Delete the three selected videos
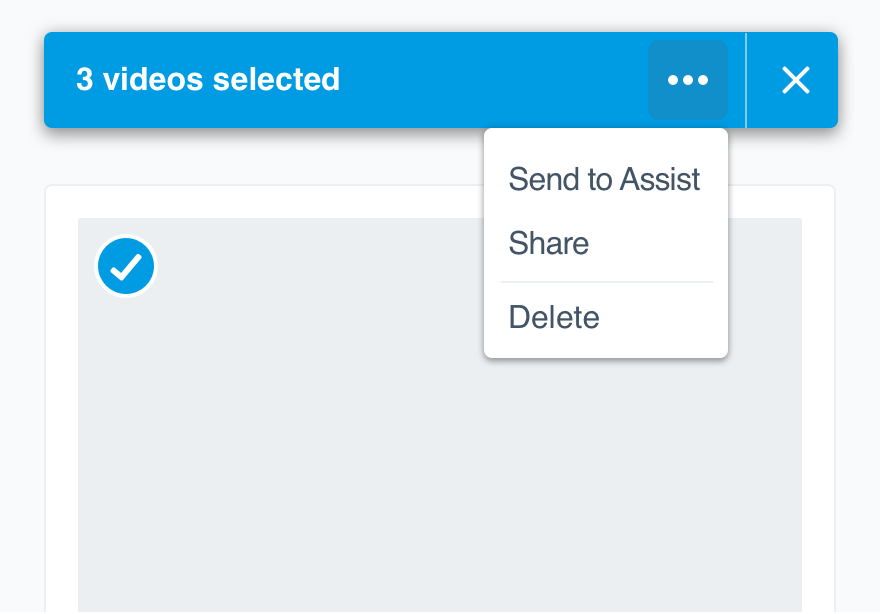Screen dimensions: 880x614 click(x=554, y=317)
